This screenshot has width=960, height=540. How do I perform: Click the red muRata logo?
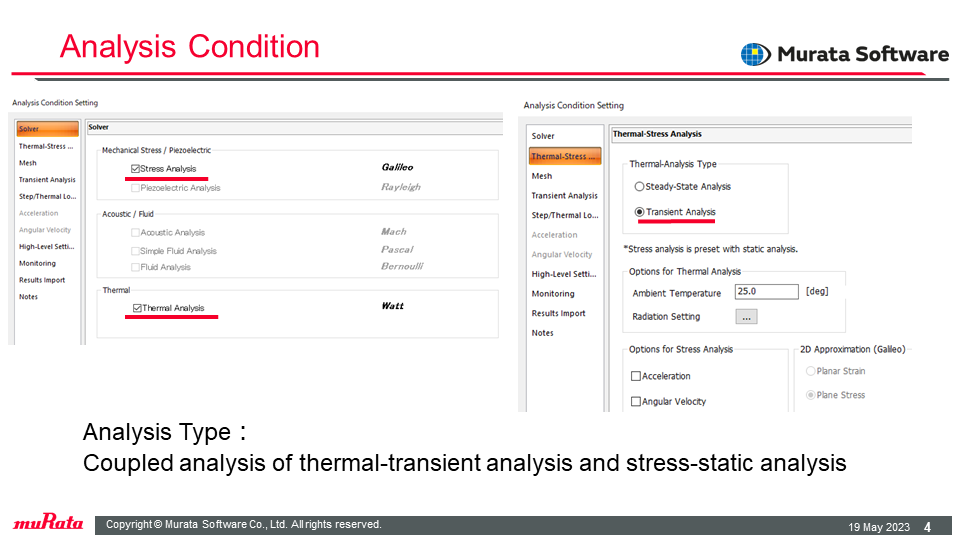pos(48,522)
